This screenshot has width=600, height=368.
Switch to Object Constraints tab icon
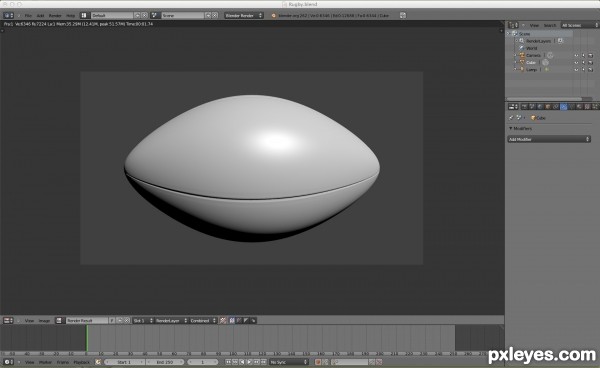tap(556, 107)
